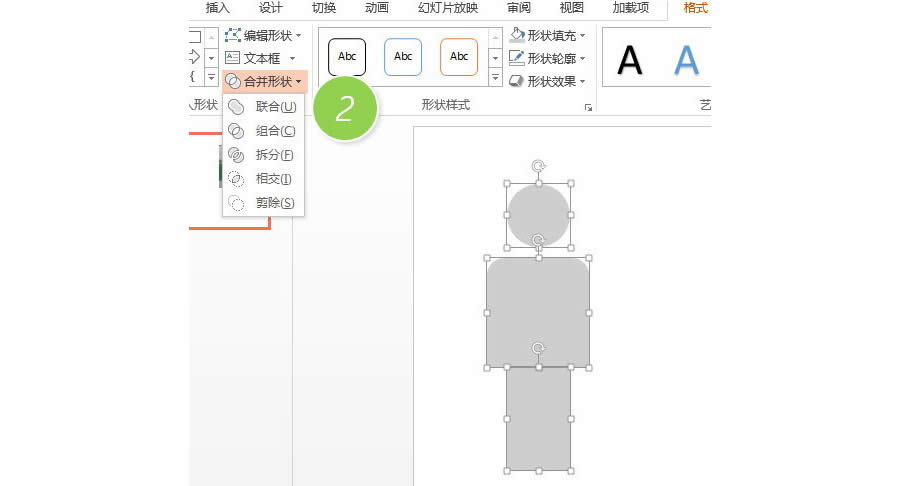Click the 形状轮廓 pen icon
900x486 pixels.
(x=517, y=58)
